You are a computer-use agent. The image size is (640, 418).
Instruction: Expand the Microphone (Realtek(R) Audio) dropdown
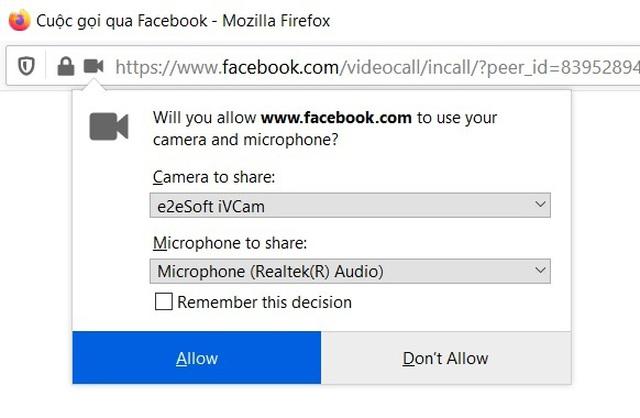point(340,271)
